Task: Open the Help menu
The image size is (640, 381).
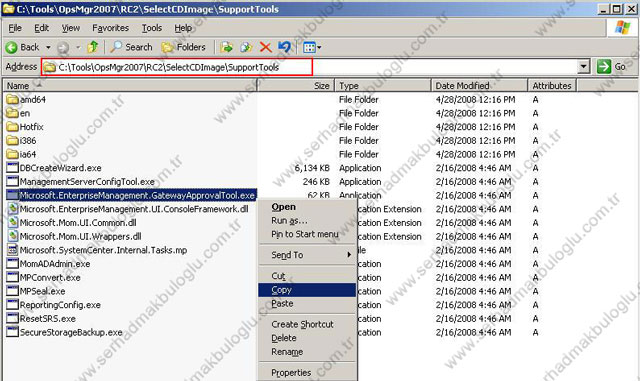Action: pos(183,28)
